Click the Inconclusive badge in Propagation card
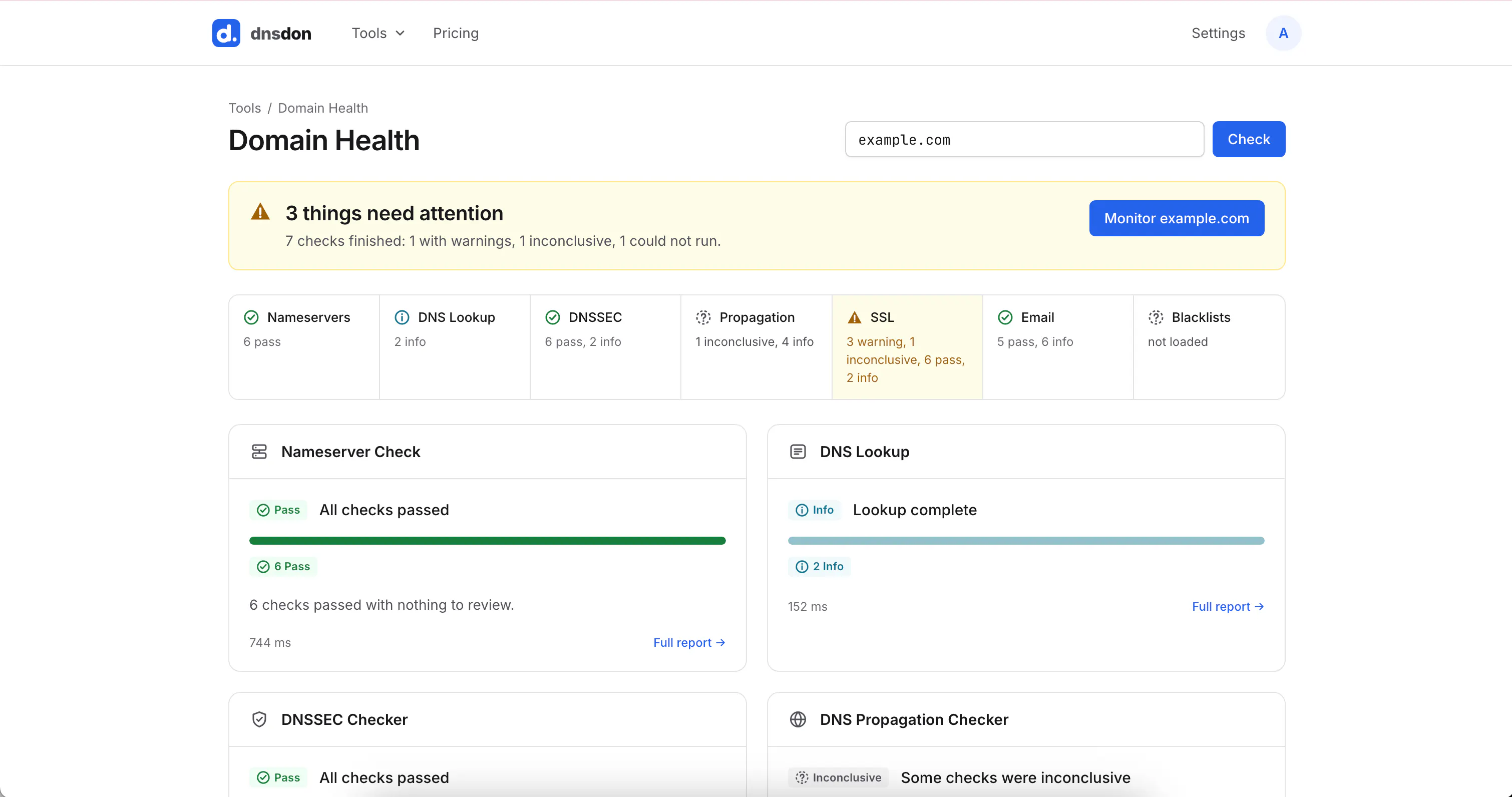 click(838, 777)
